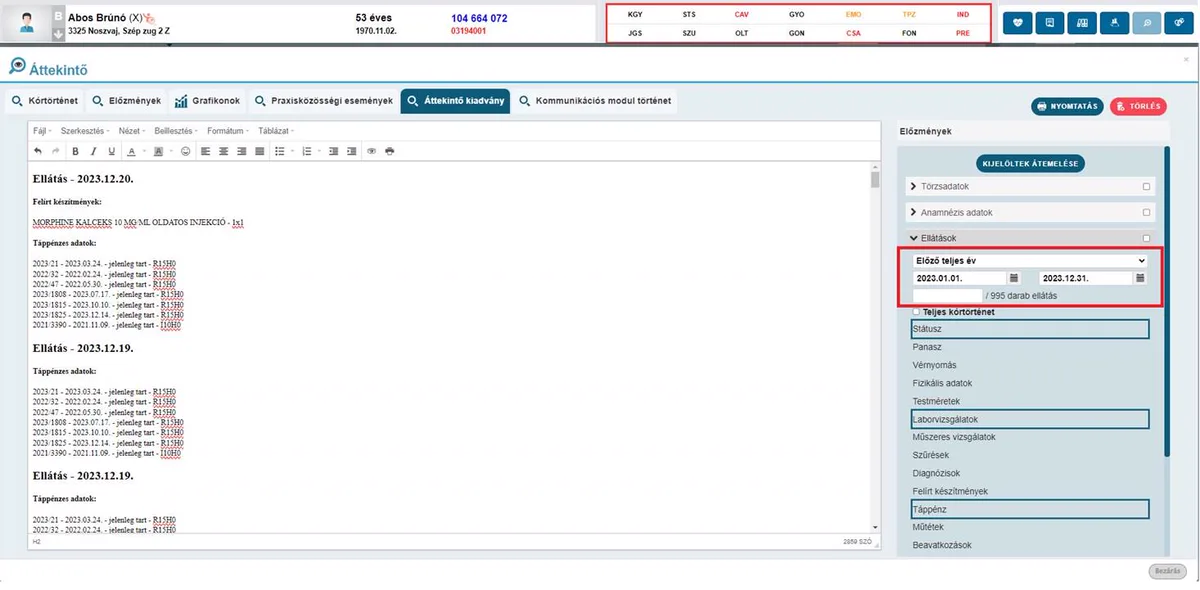The height and width of the screenshot is (590, 1200).
Task: Center-align the text
Action: pyautogui.click(x=223, y=151)
